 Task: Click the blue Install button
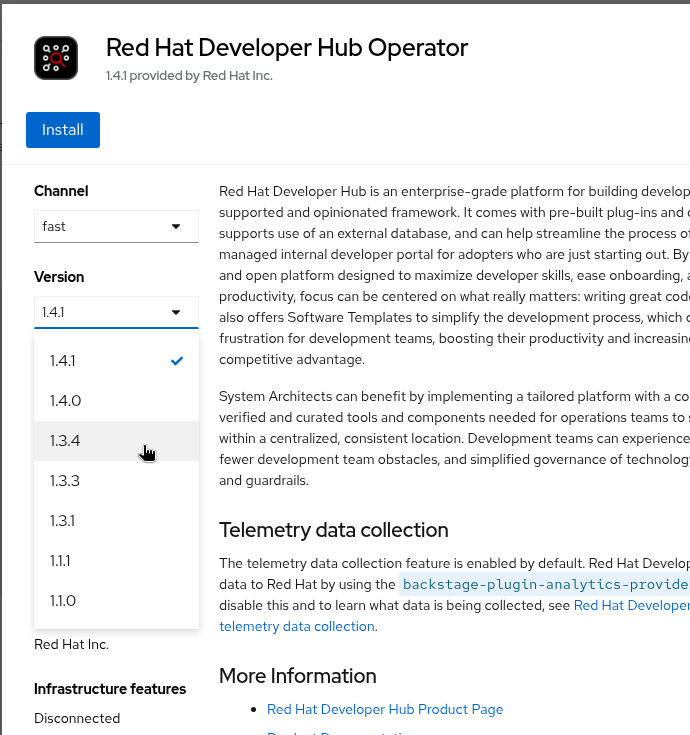(63, 130)
